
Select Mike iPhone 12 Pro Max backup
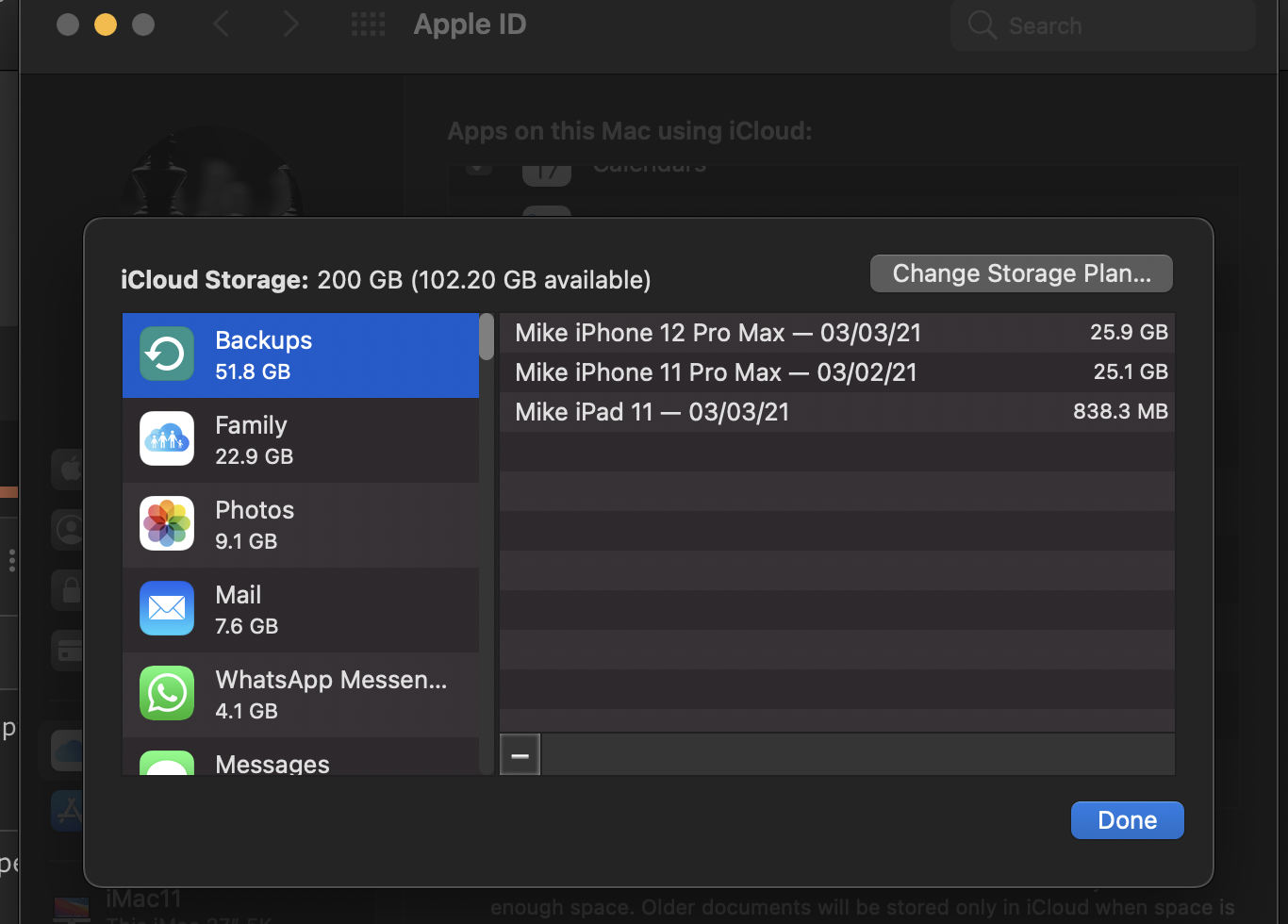pos(837,333)
